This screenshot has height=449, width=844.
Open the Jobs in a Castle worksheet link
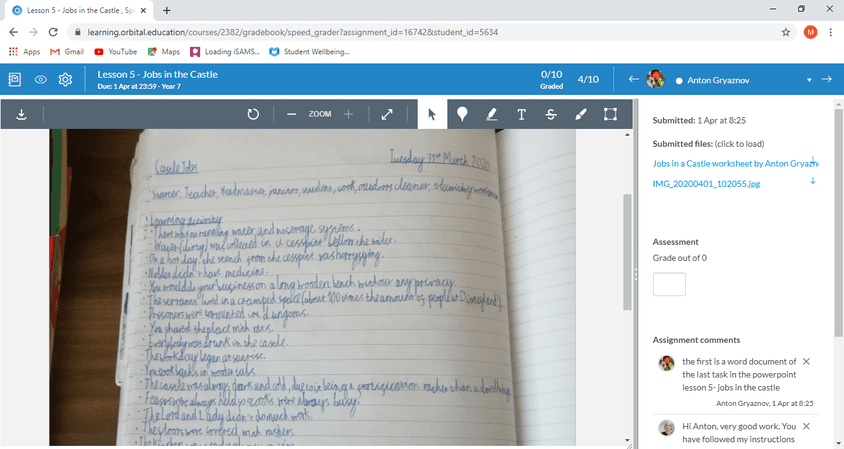click(x=734, y=162)
